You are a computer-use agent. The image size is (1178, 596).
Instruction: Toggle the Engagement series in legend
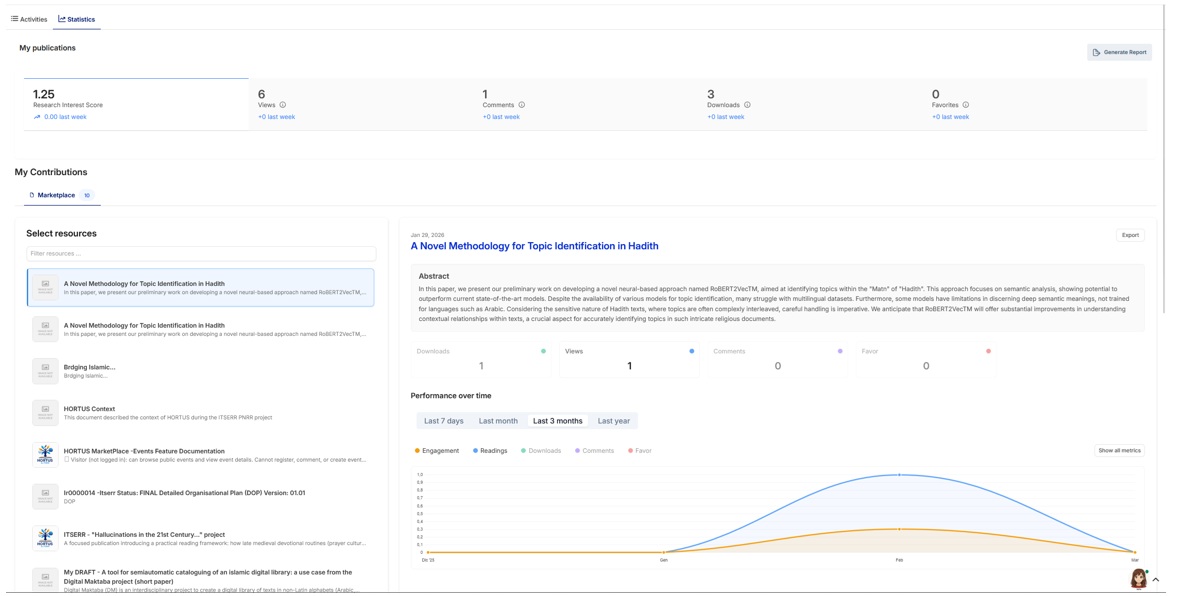click(x=436, y=451)
